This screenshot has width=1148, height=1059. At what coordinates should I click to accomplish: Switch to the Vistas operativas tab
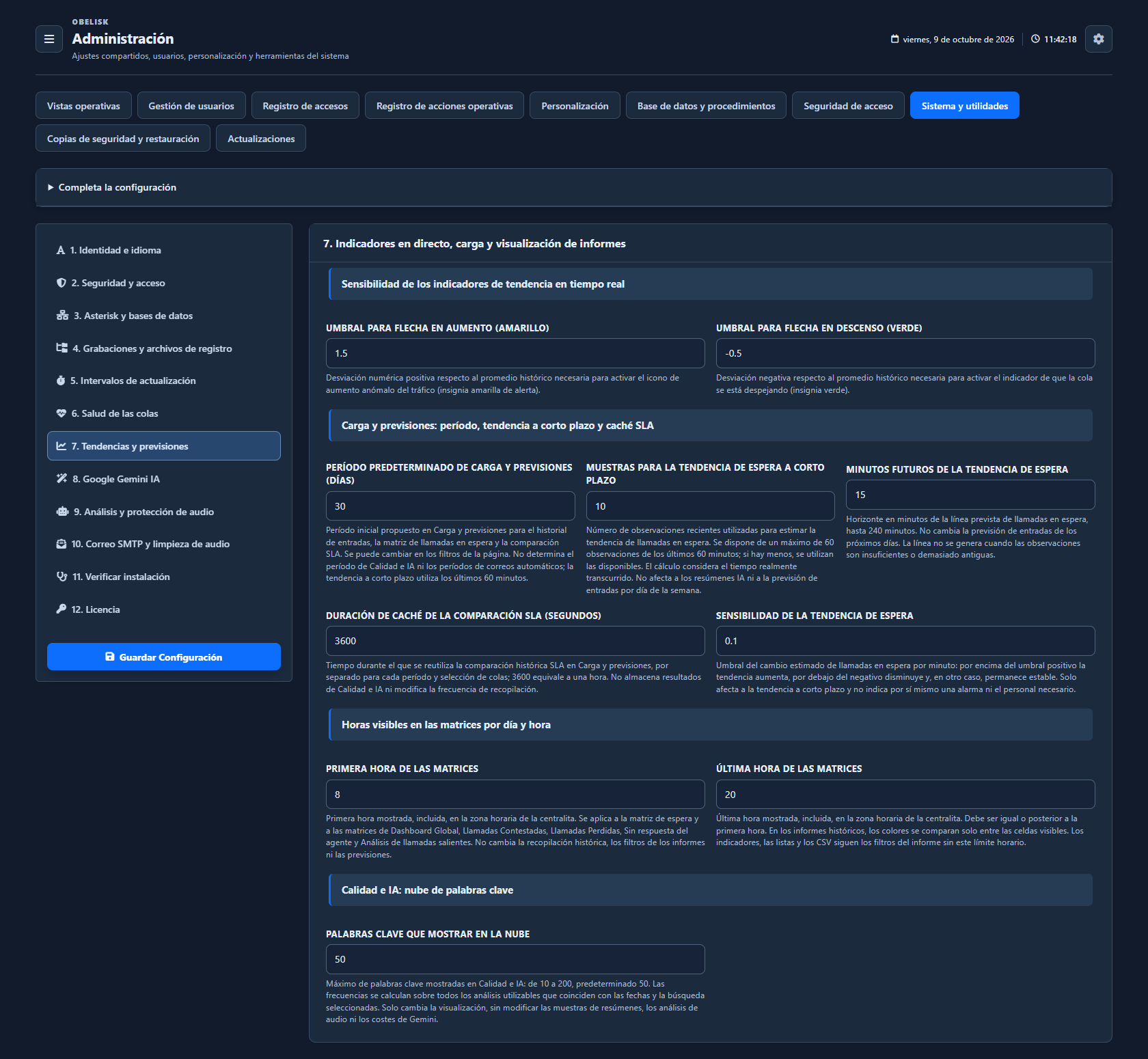pyautogui.click(x=83, y=106)
